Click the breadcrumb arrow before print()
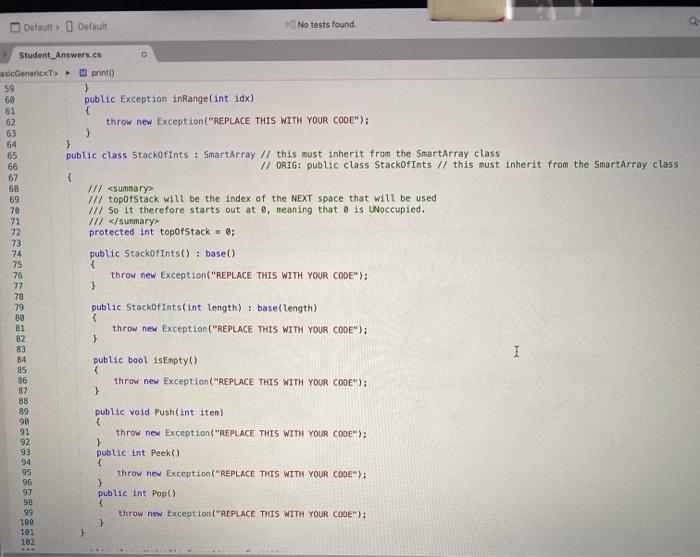Screen dimensions: 700x557 tap(68, 73)
